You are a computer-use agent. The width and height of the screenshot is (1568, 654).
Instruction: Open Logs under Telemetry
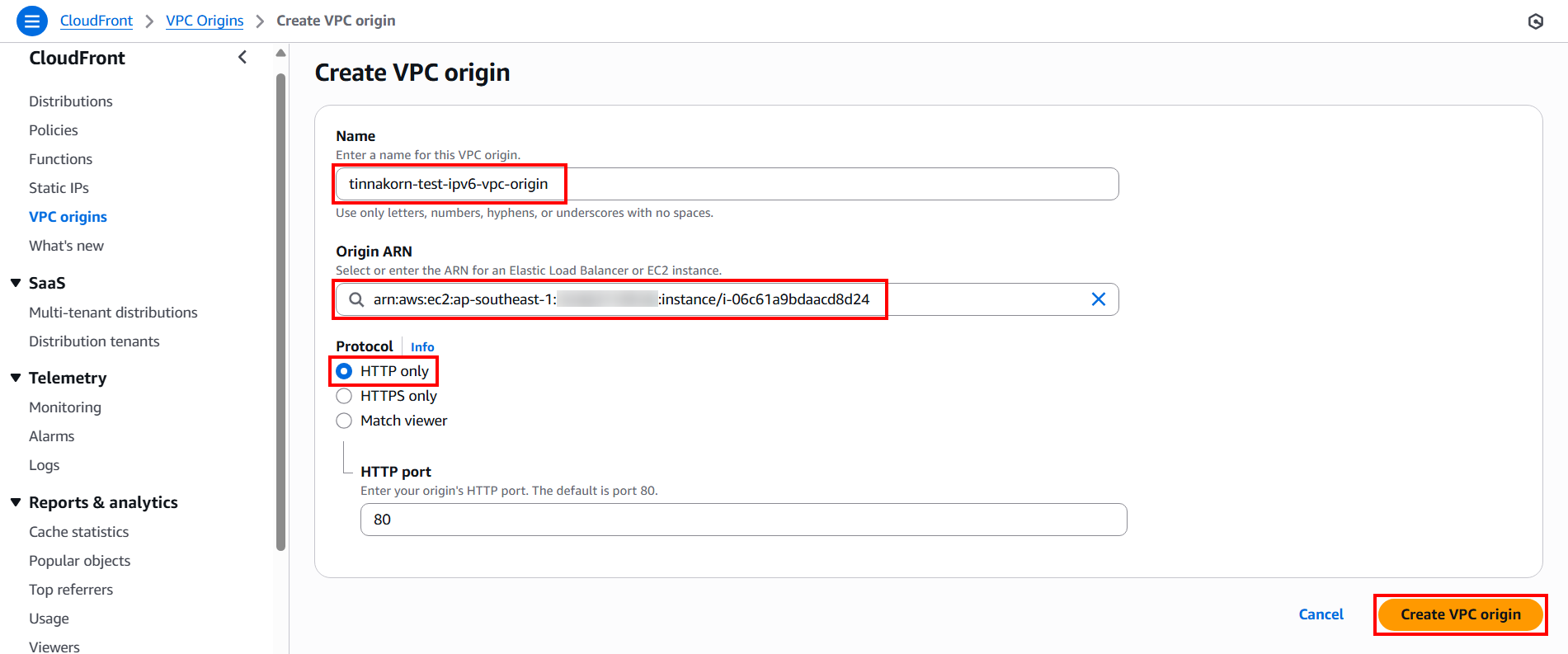point(45,465)
